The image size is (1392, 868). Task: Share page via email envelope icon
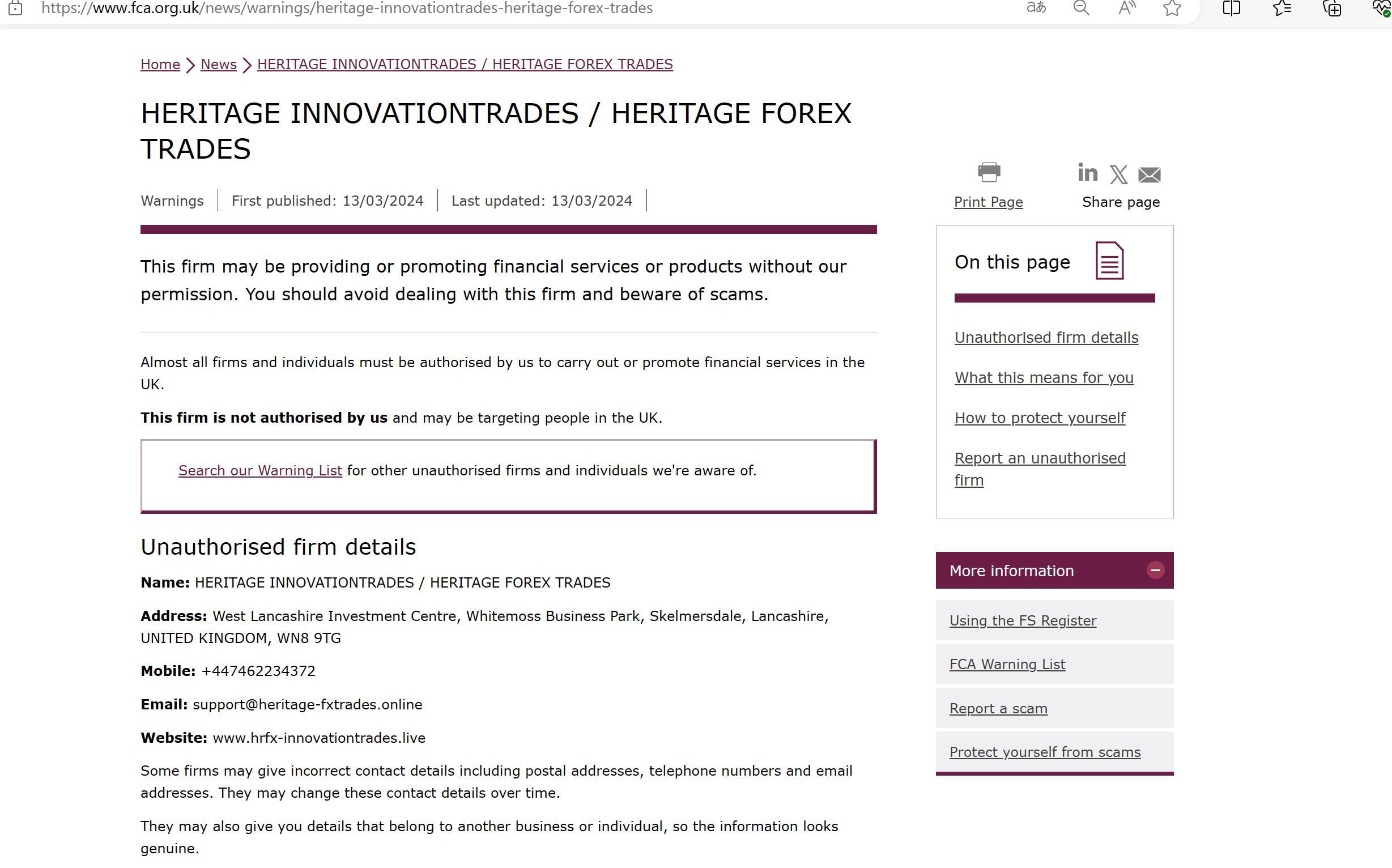coord(1149,175)
